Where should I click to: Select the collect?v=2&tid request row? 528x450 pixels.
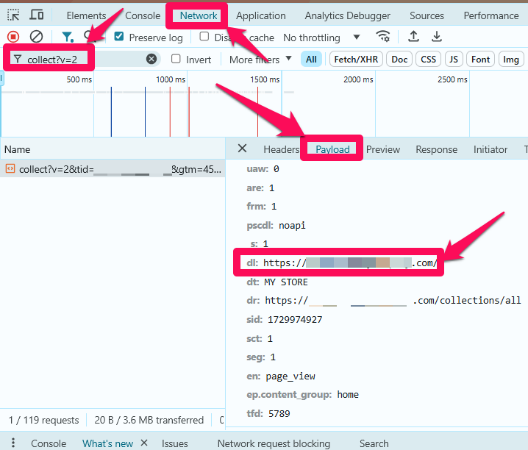(x=112, y=169)
